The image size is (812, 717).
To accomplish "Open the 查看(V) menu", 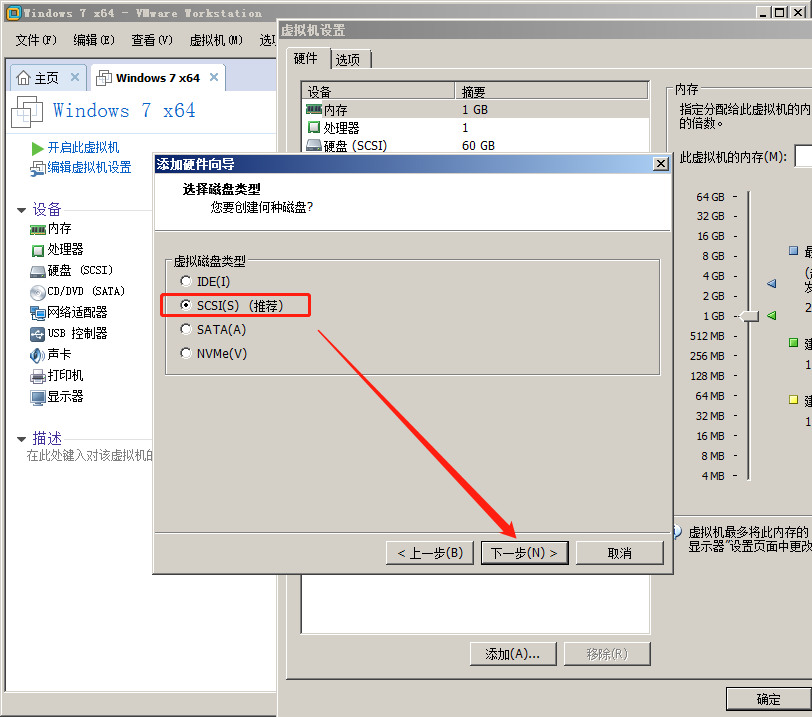I will click(152, 40).
